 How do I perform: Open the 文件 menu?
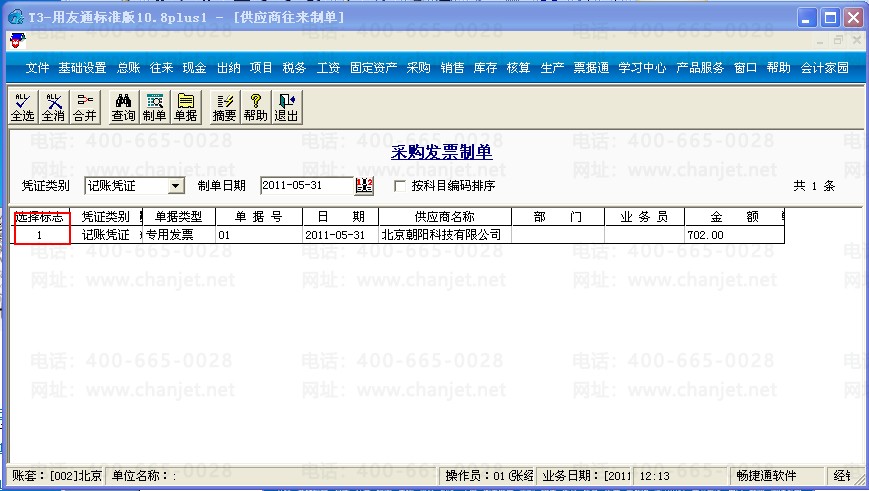tap(37, 68)
